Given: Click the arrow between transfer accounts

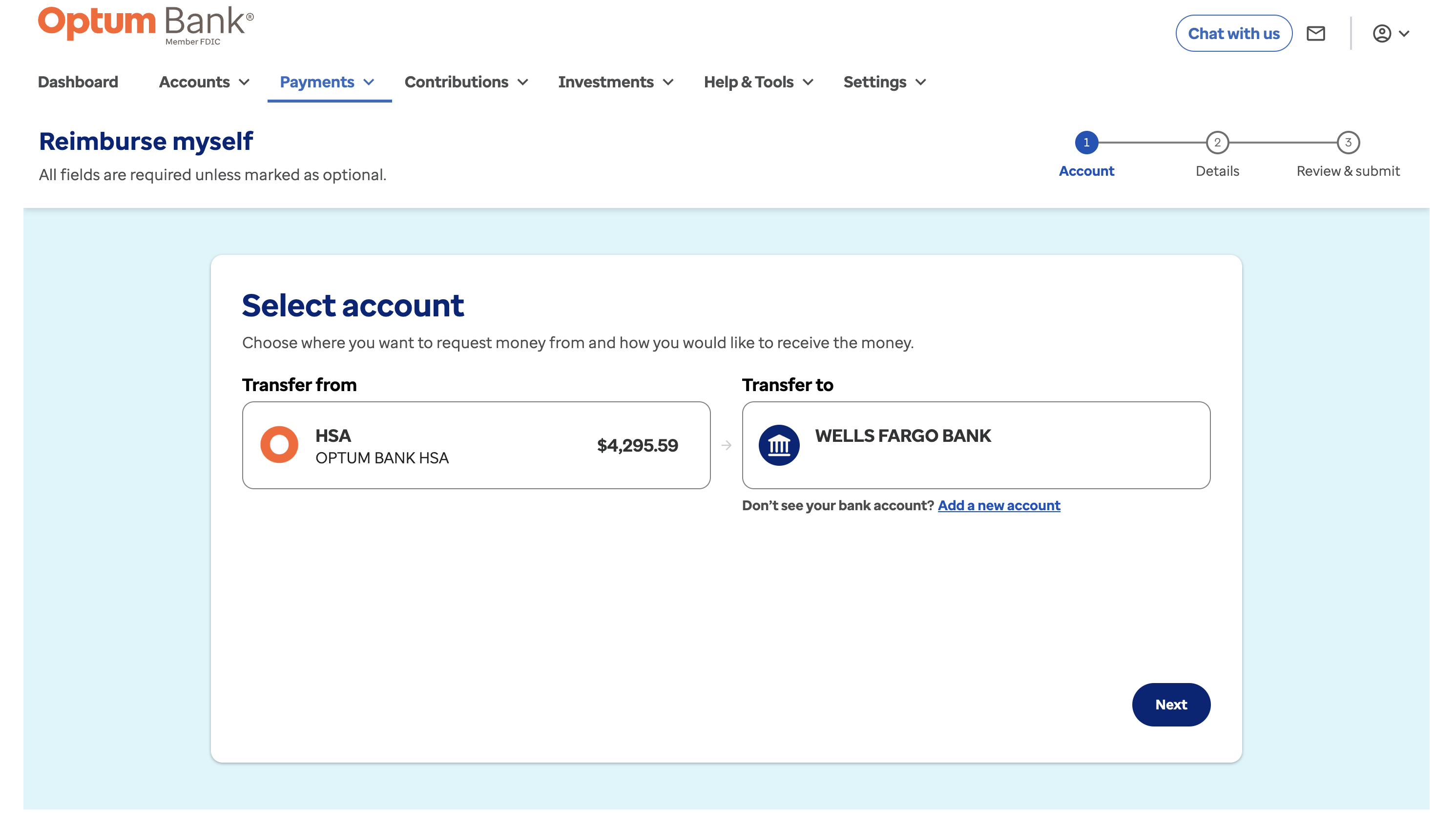Looking at the screenshot, I should (726, 445).
